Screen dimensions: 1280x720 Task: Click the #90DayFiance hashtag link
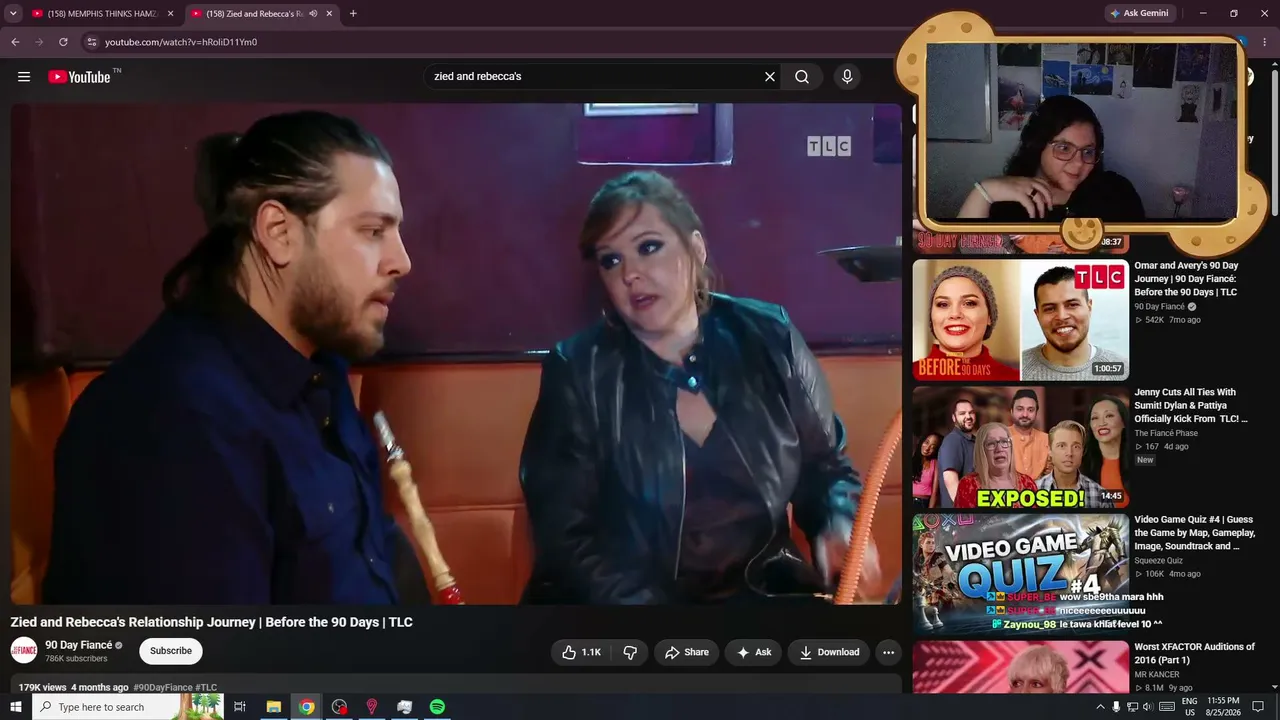(x=163, y=688)
